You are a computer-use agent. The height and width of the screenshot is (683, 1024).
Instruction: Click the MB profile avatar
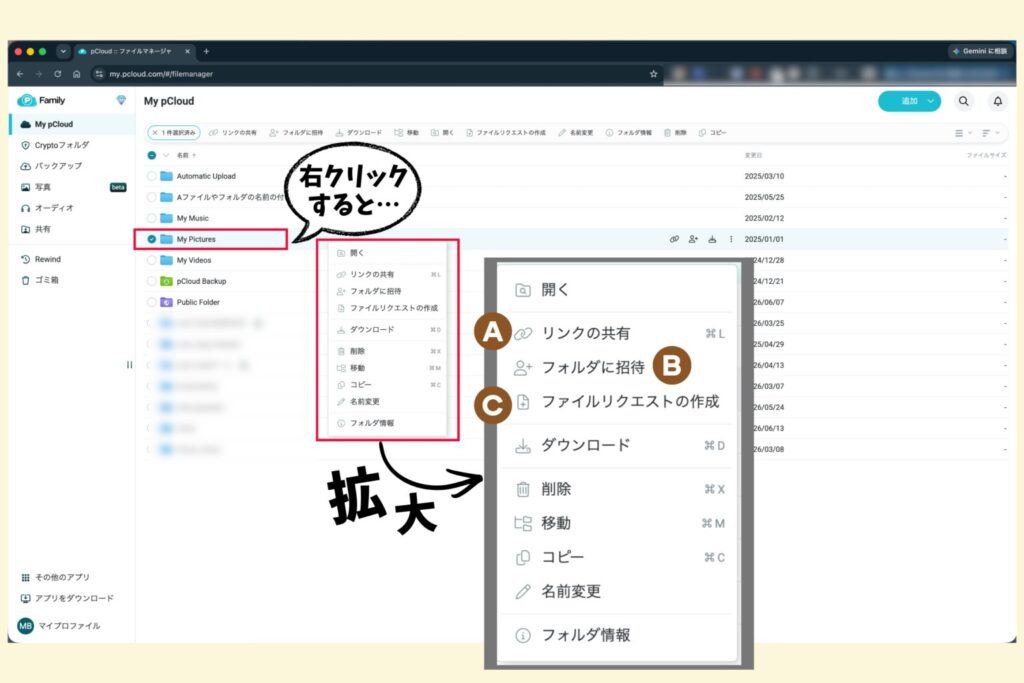(x=25, y=626)
